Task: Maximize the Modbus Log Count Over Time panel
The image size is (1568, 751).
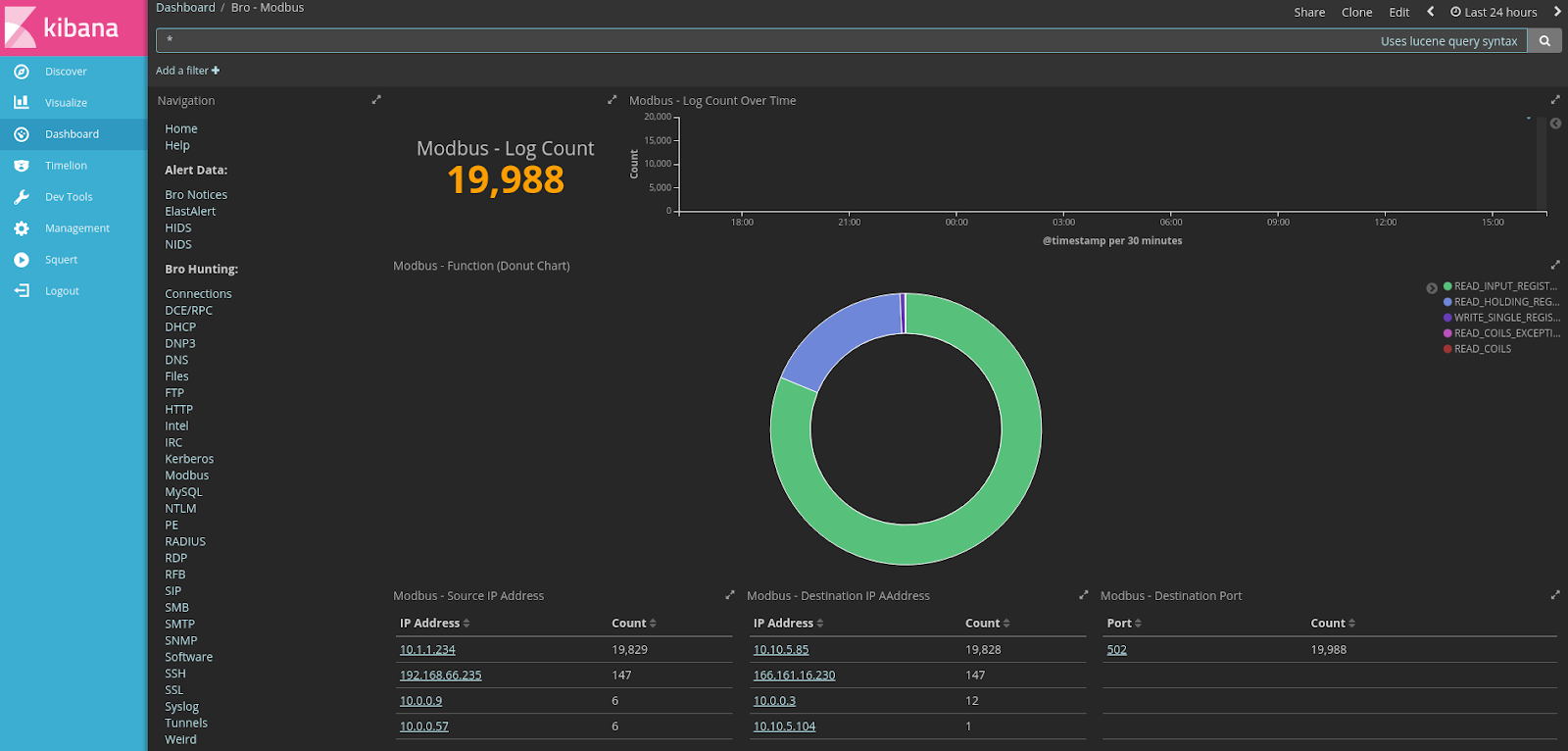Action: click(1555, 100)
